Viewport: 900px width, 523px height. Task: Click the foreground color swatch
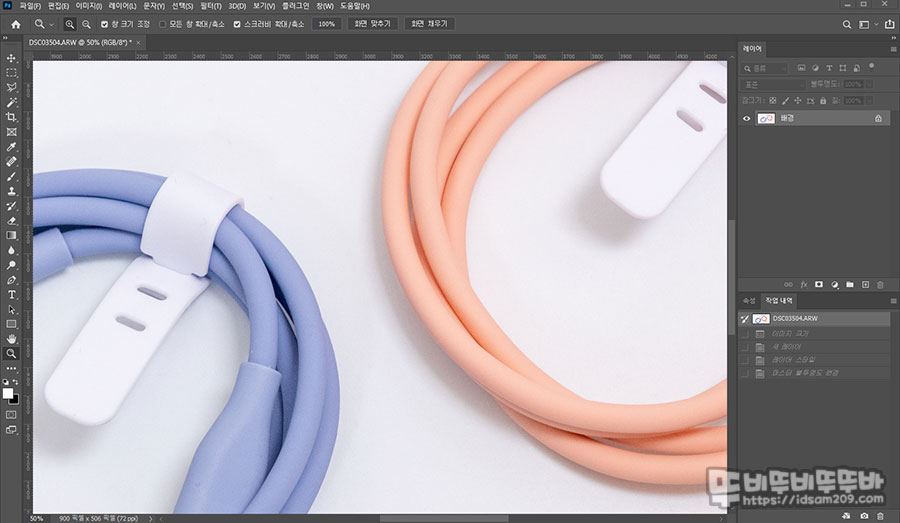tap(7, 393)
